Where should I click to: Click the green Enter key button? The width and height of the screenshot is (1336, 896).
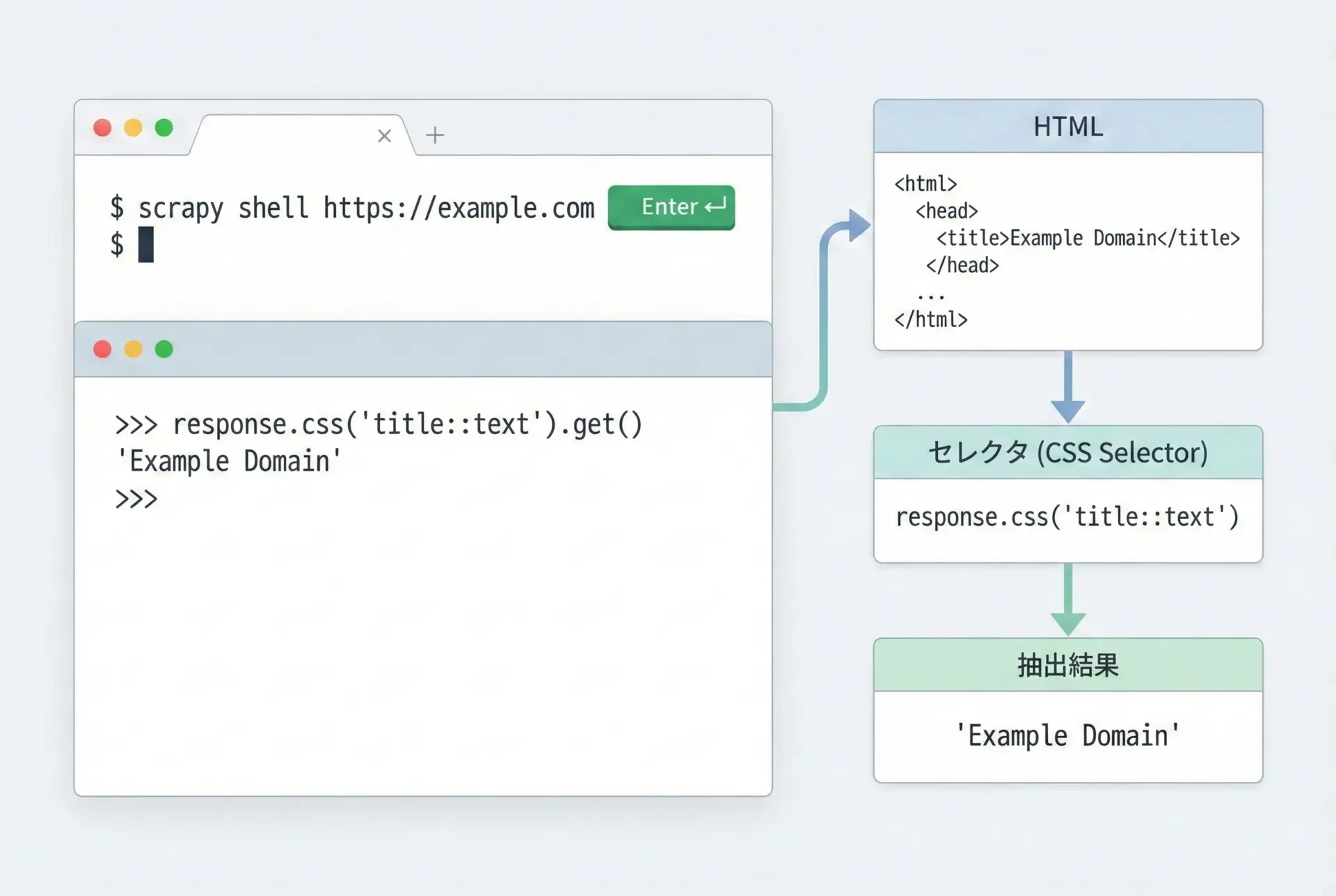671,207
